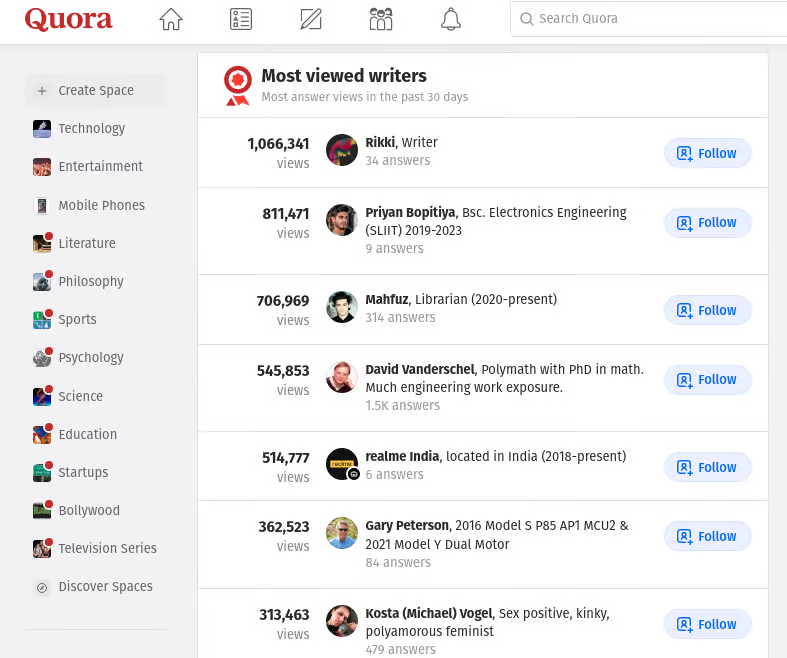Screen dimensions: 787x658
Task: Click the '314 answers' text
Action: pos(400,318)
